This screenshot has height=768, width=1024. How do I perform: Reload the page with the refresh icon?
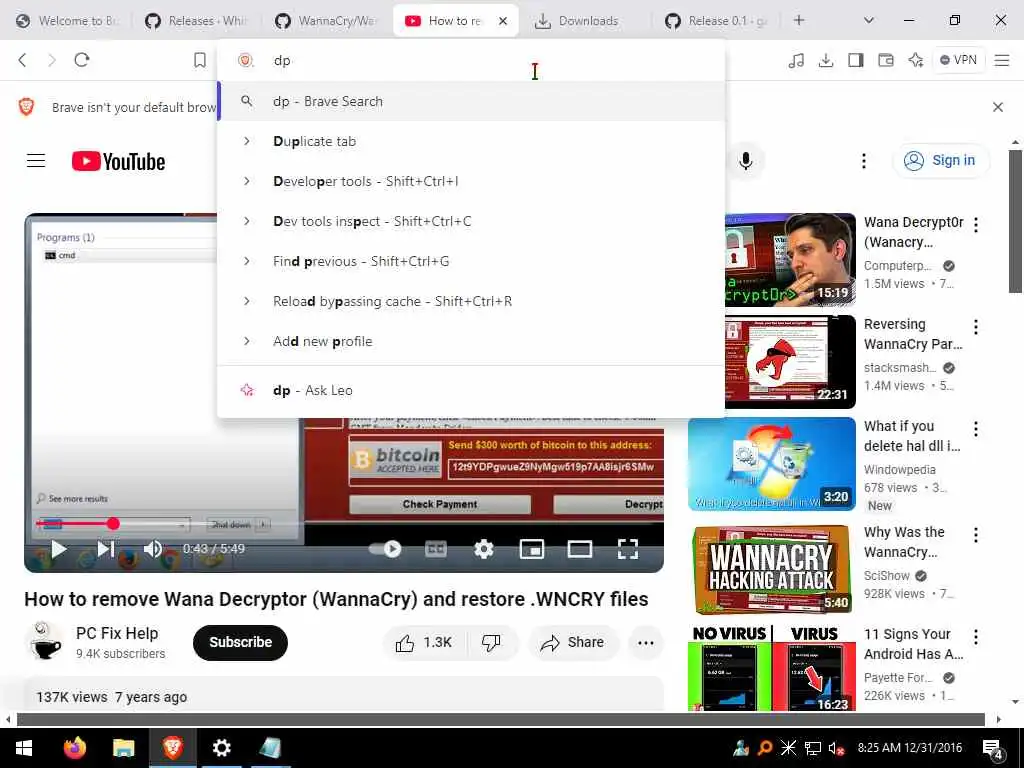click(x=82, y=60)
